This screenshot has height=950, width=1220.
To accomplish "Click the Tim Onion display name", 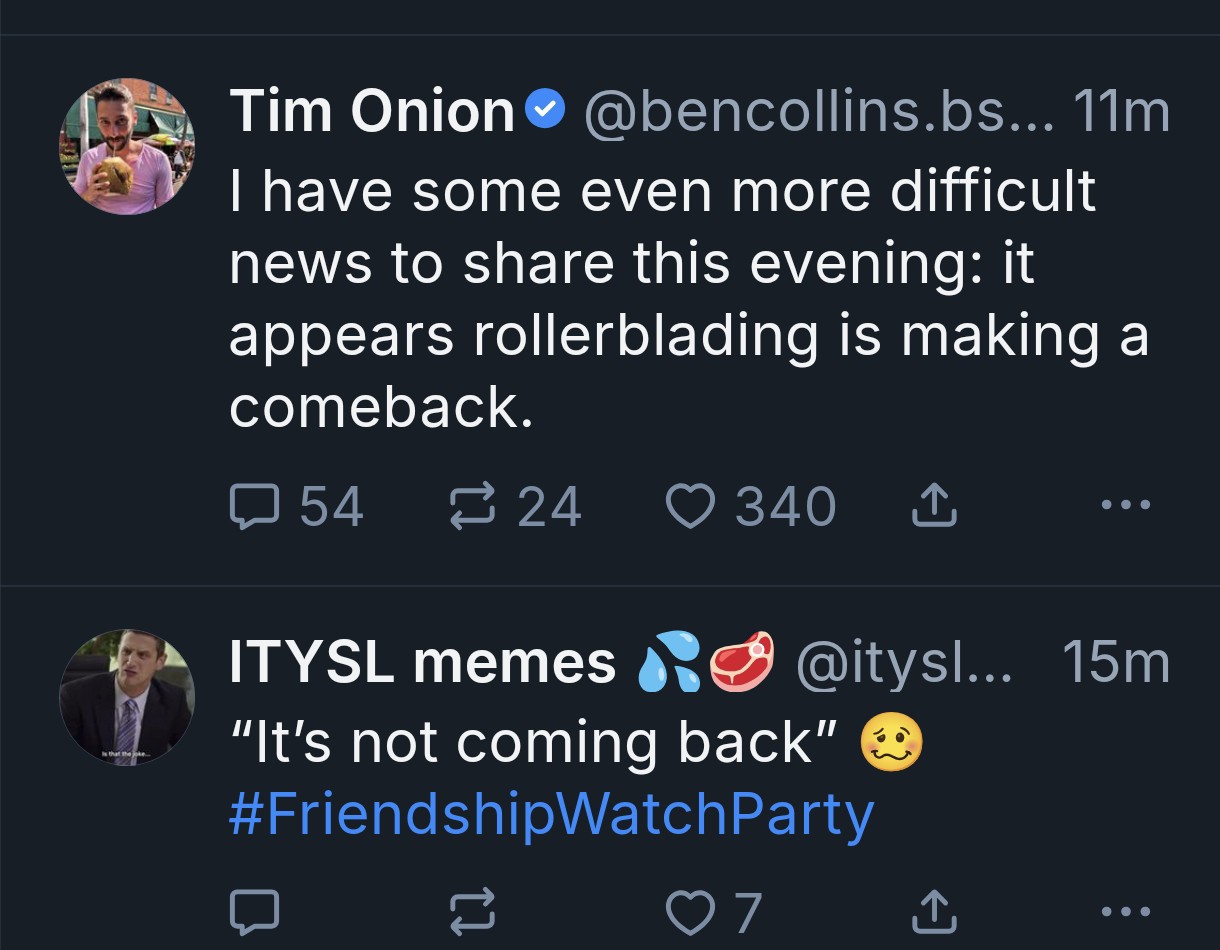I will coord(371,110).
